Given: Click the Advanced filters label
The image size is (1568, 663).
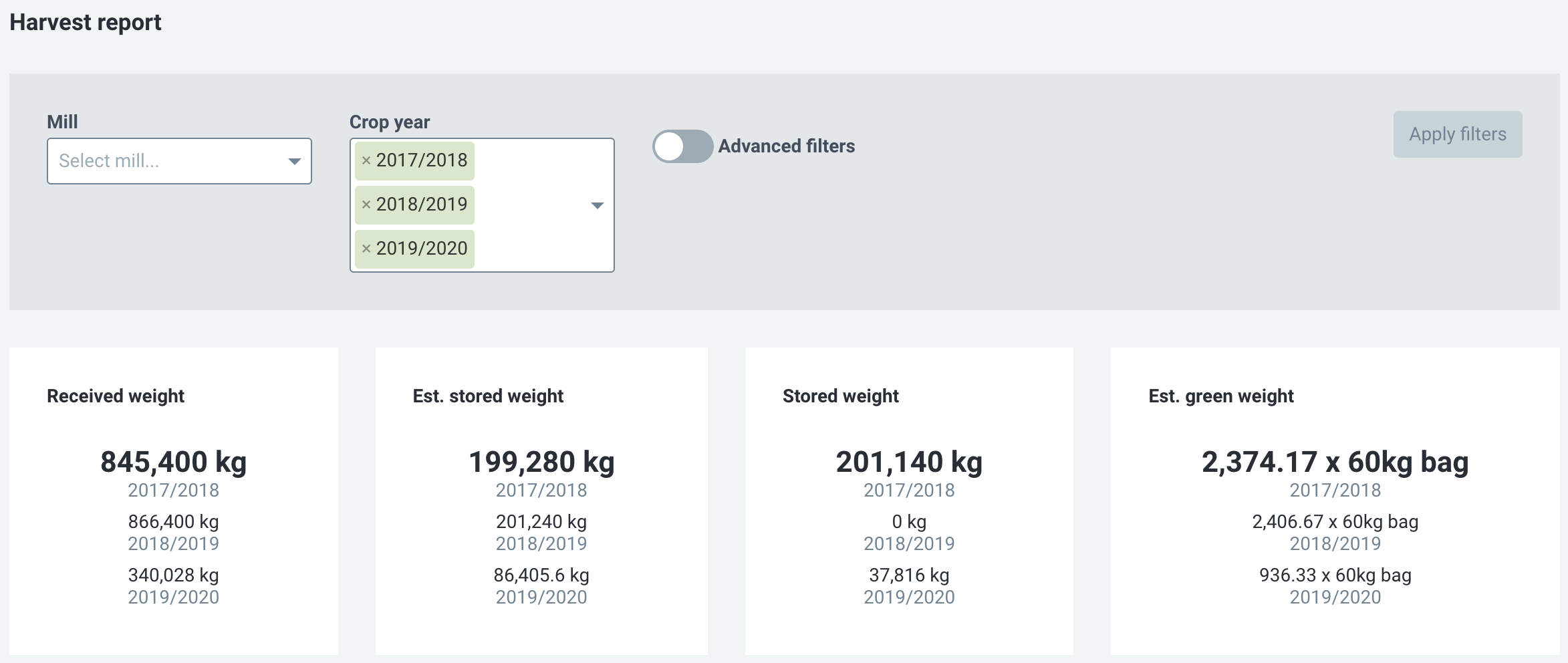Looking at the screenshot, I should point(787,146).
